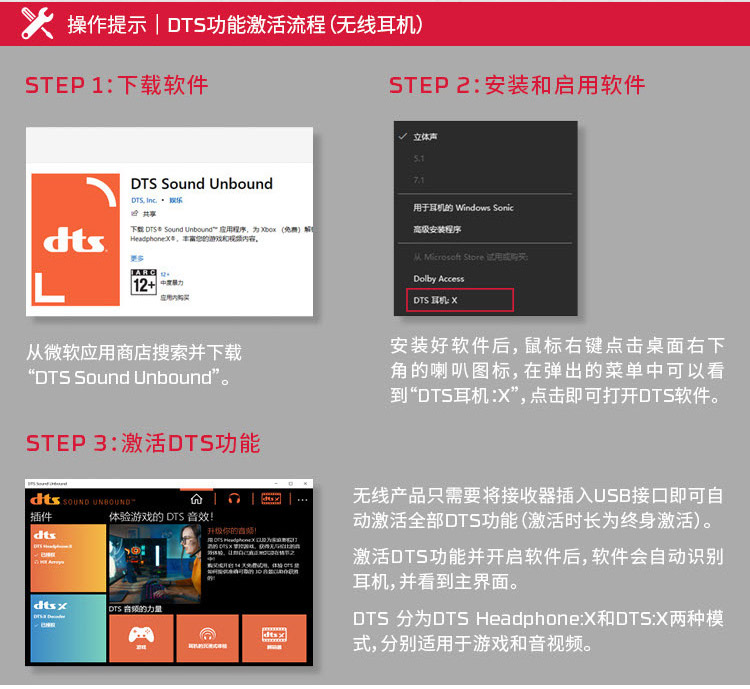Select the 7.1 menu option
This screenshot has height=689, width=750.
pyautogui.click(x=419, y=180)
